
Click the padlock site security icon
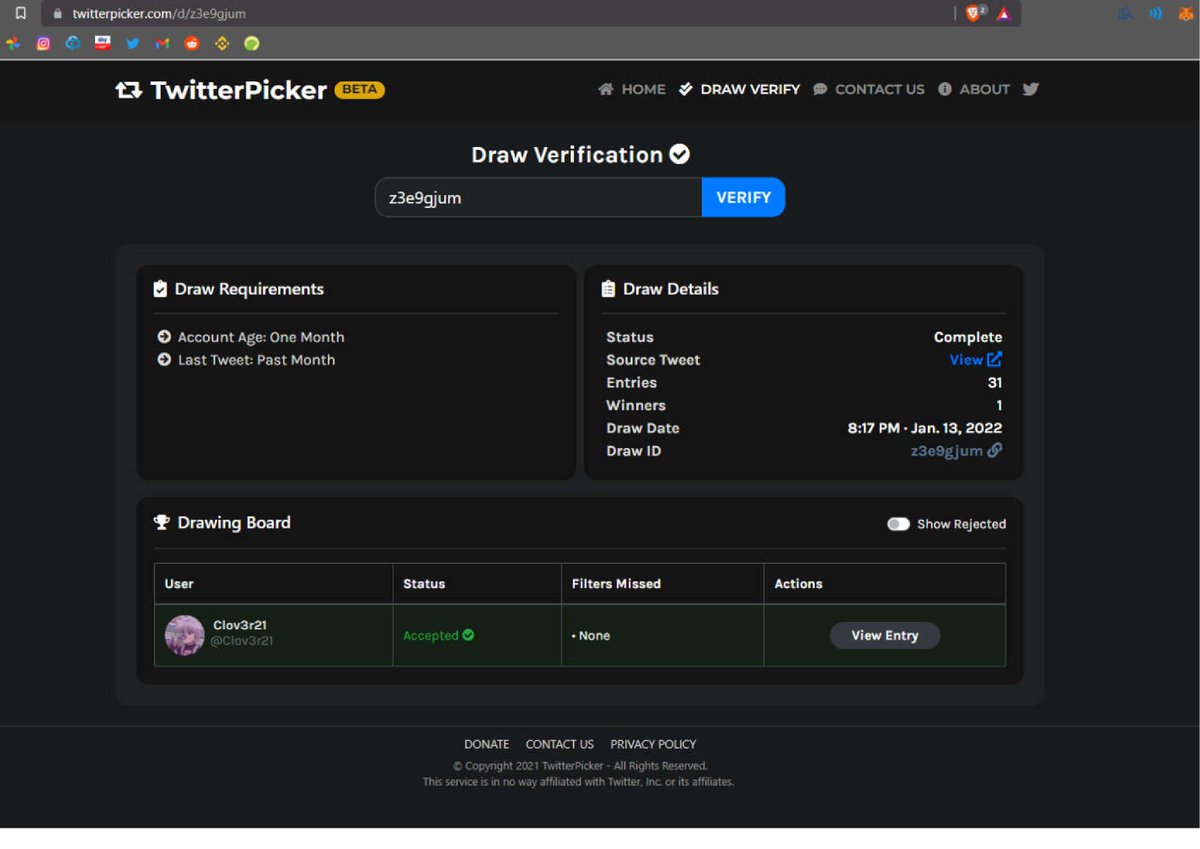[x=57, y=14]
